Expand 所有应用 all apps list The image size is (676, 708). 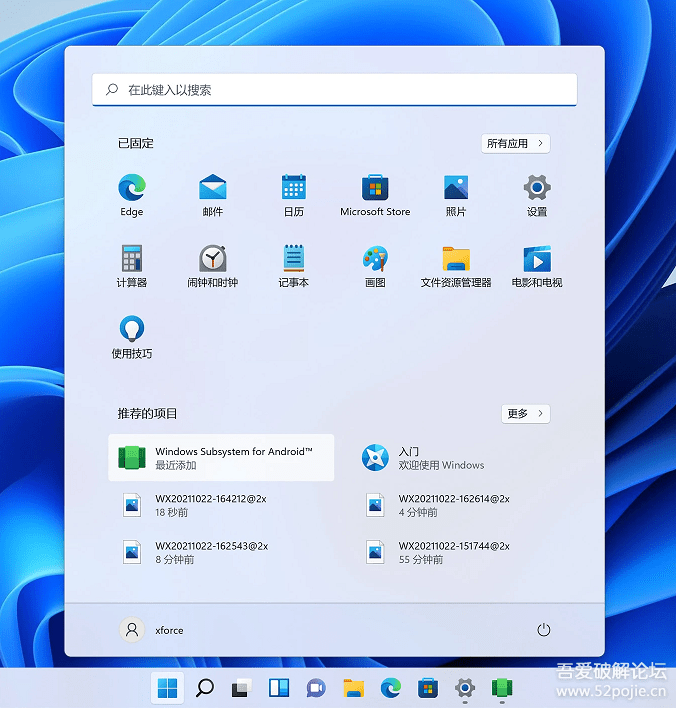[515, 144]
